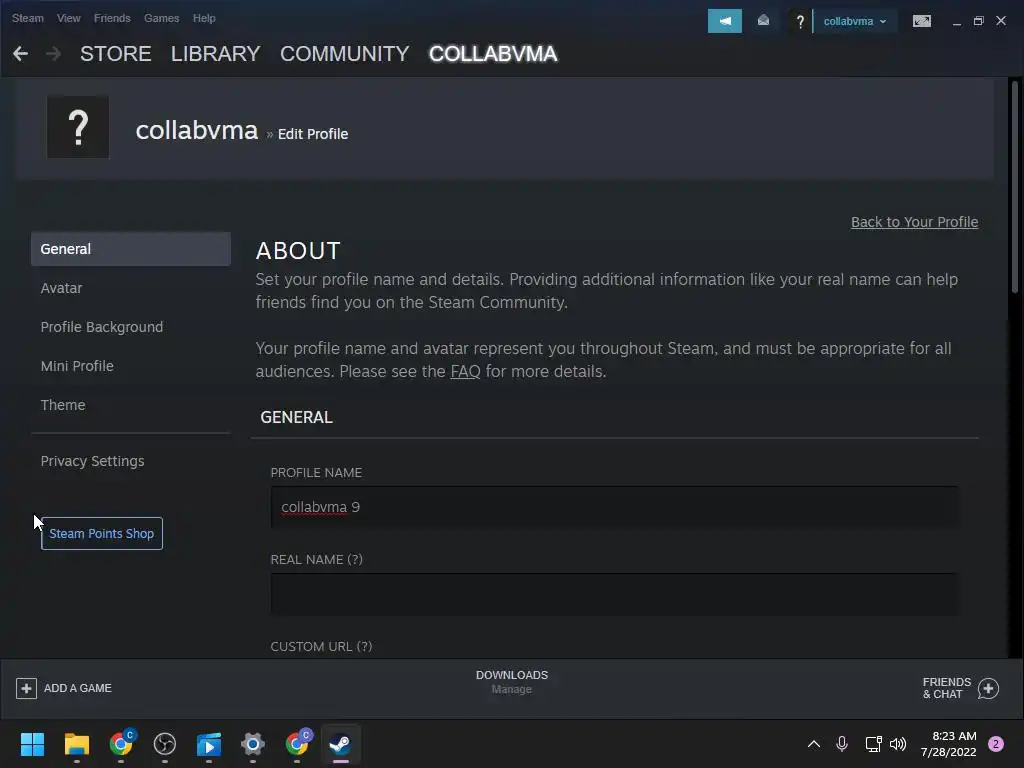Go to COMMUNITY tab

(345, 54)
